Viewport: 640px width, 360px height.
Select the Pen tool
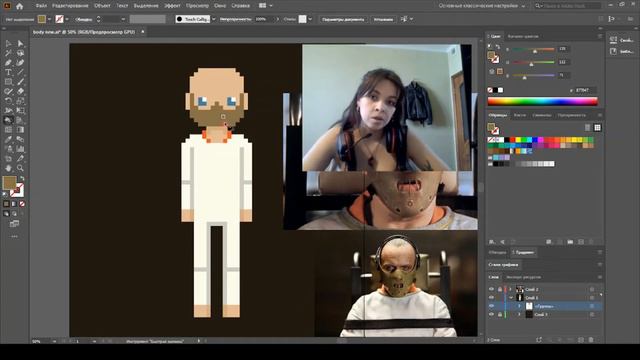pos(8,62)
